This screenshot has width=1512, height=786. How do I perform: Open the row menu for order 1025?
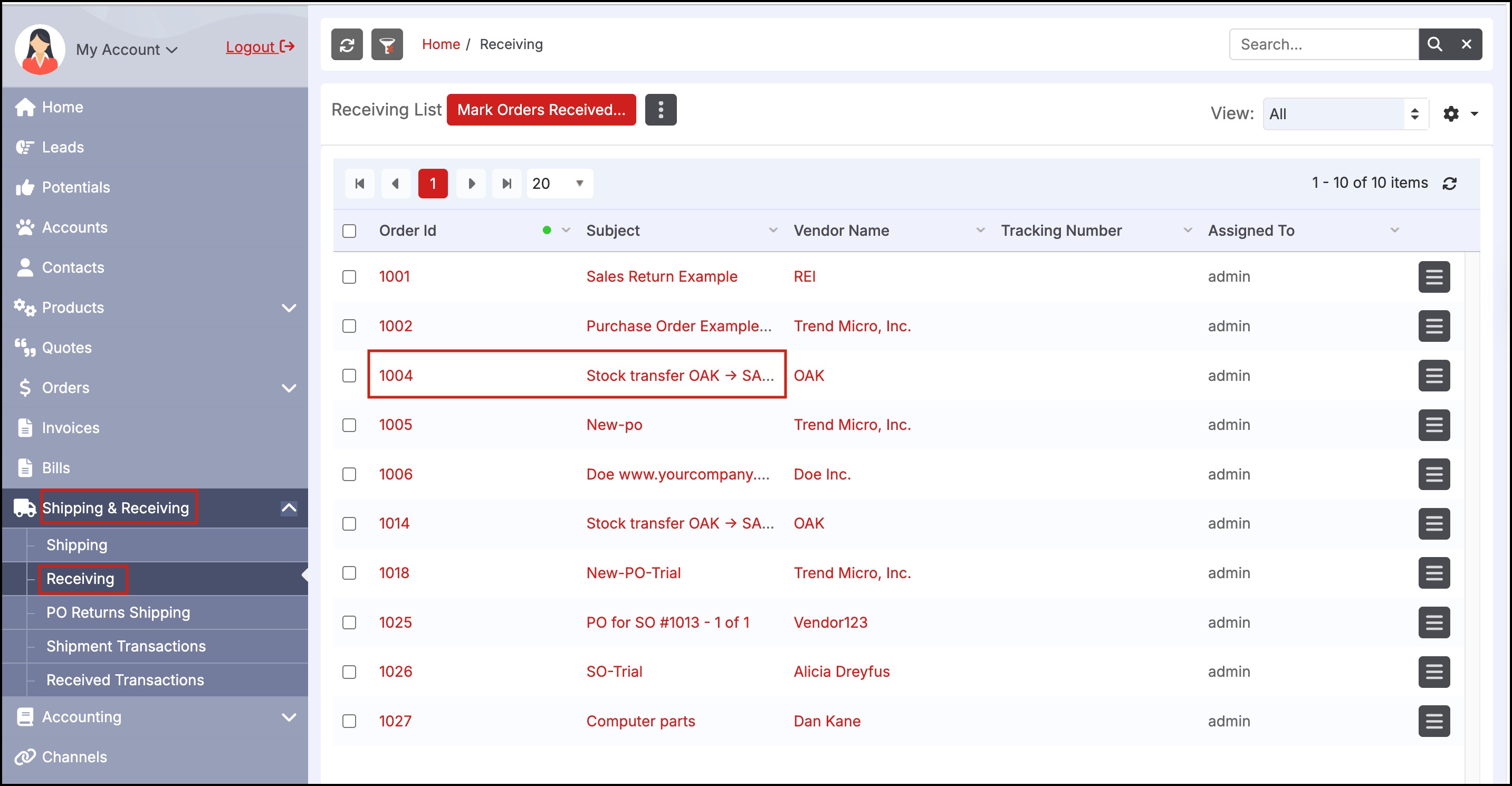tap(1434, 622)
